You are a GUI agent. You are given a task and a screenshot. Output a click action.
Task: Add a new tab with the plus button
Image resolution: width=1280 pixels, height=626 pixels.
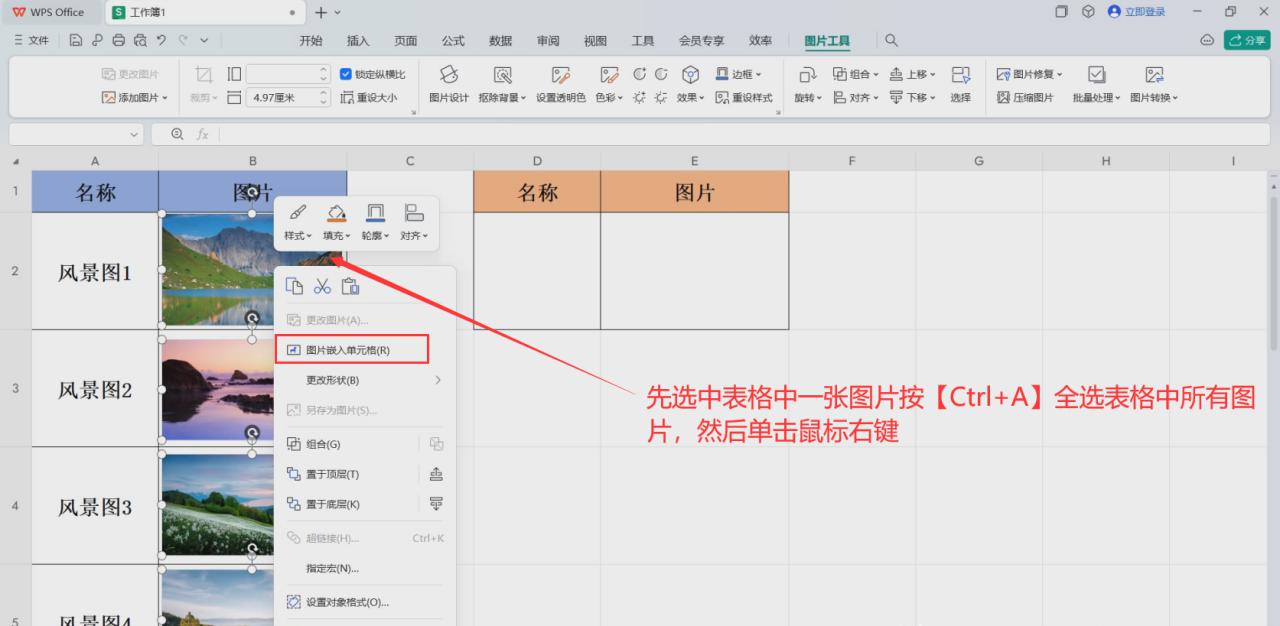click(321, 12)
